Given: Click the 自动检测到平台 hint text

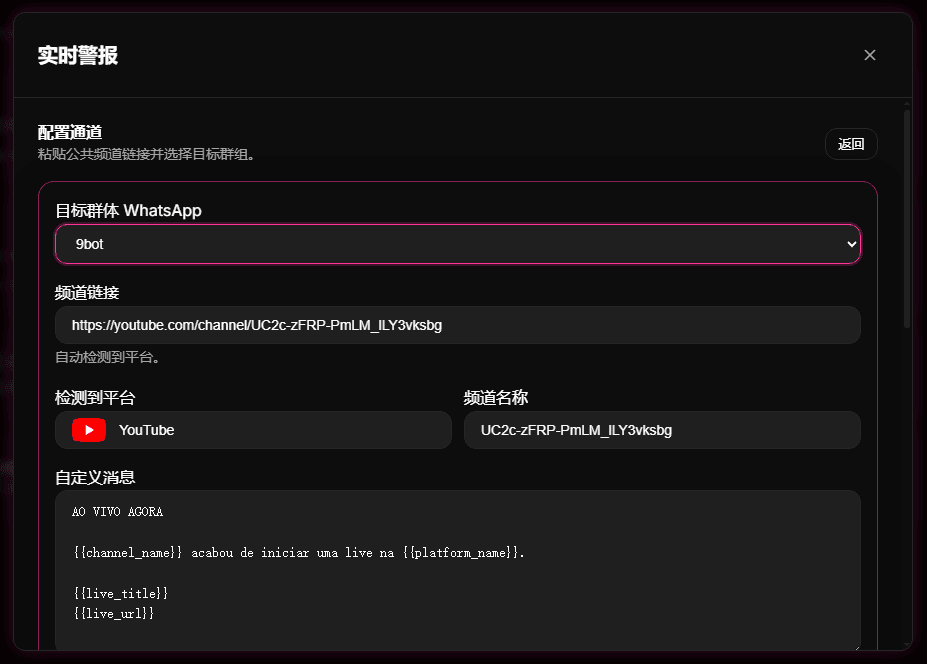Looking at the screenshot, I should (x=107, y=357).
